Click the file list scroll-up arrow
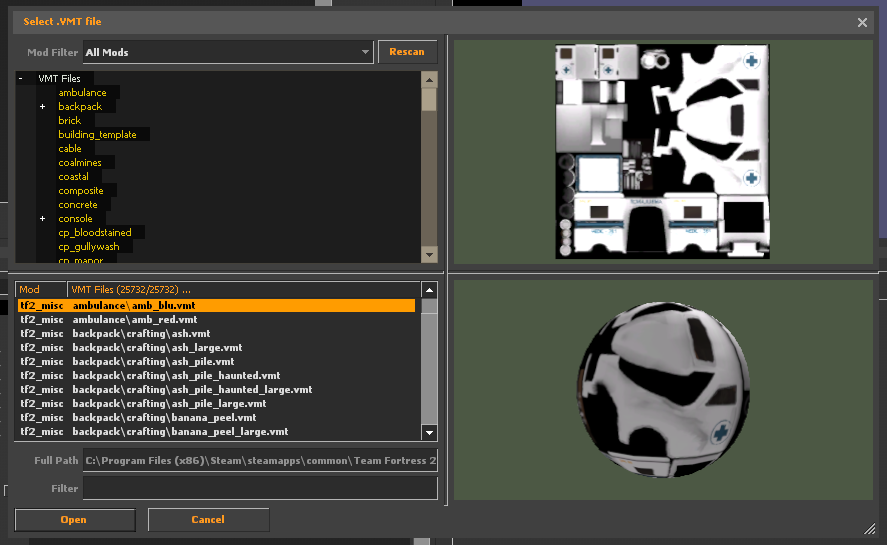 point(429,290)
